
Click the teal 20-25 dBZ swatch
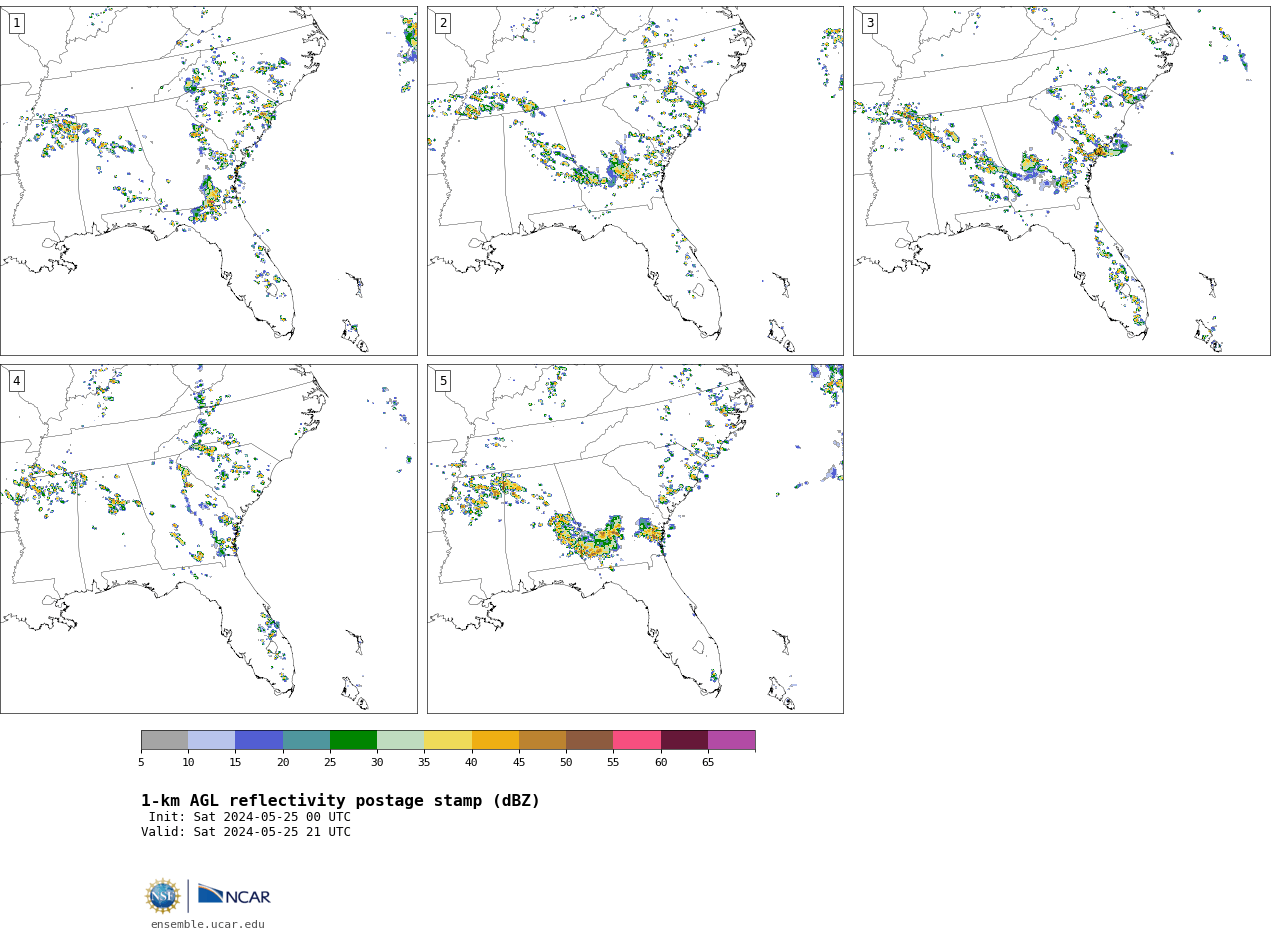[306, 740]
